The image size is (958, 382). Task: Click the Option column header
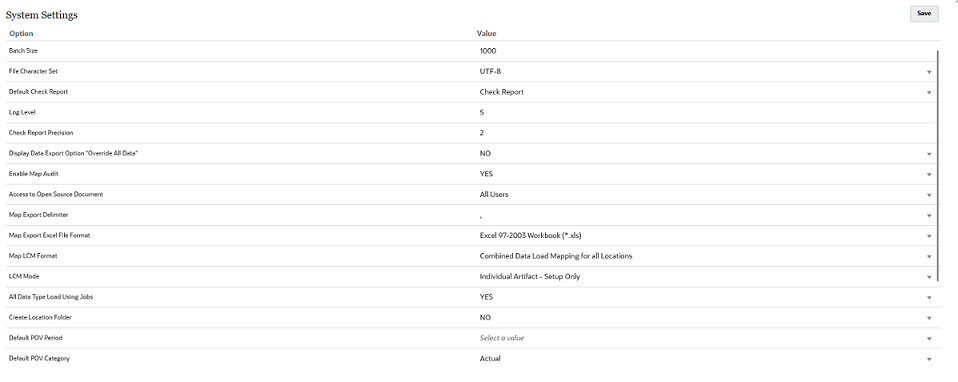(x=21, y=33)
